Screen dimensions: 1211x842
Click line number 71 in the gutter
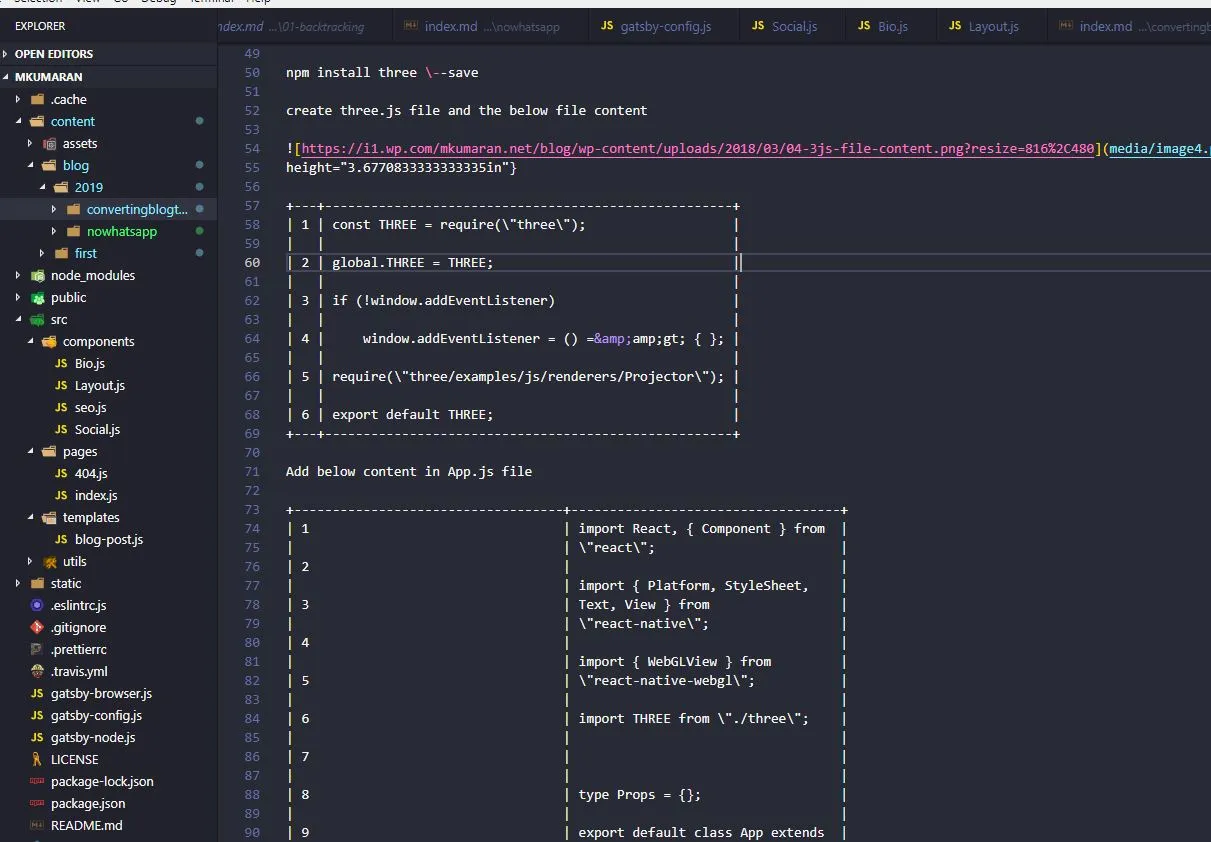click(252, 471)
